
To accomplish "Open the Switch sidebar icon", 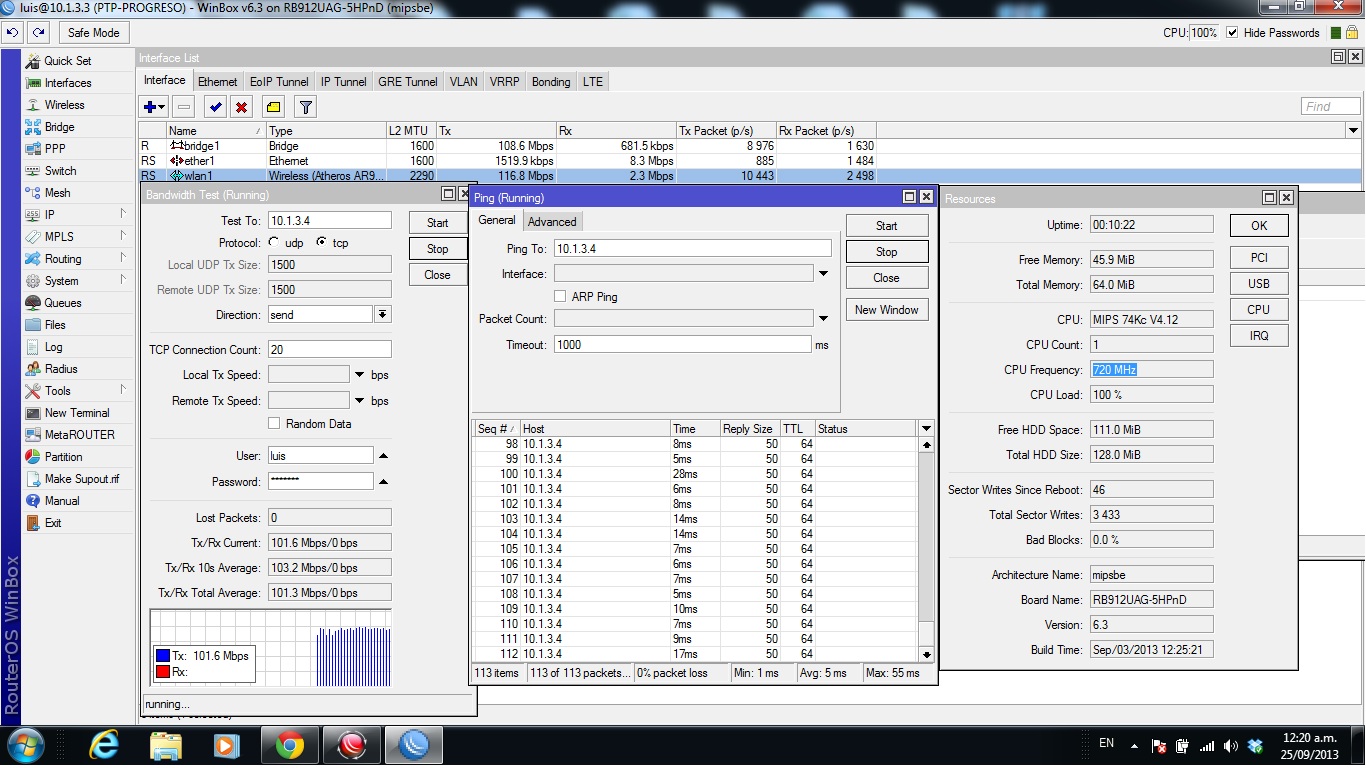I will [x=33, y=171].
